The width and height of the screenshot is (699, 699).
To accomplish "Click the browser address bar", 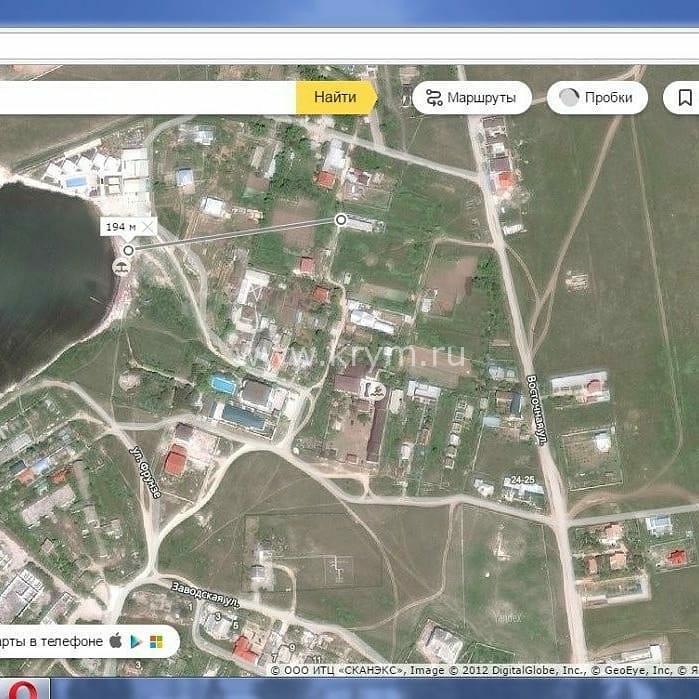I will (x=350, y=45).
